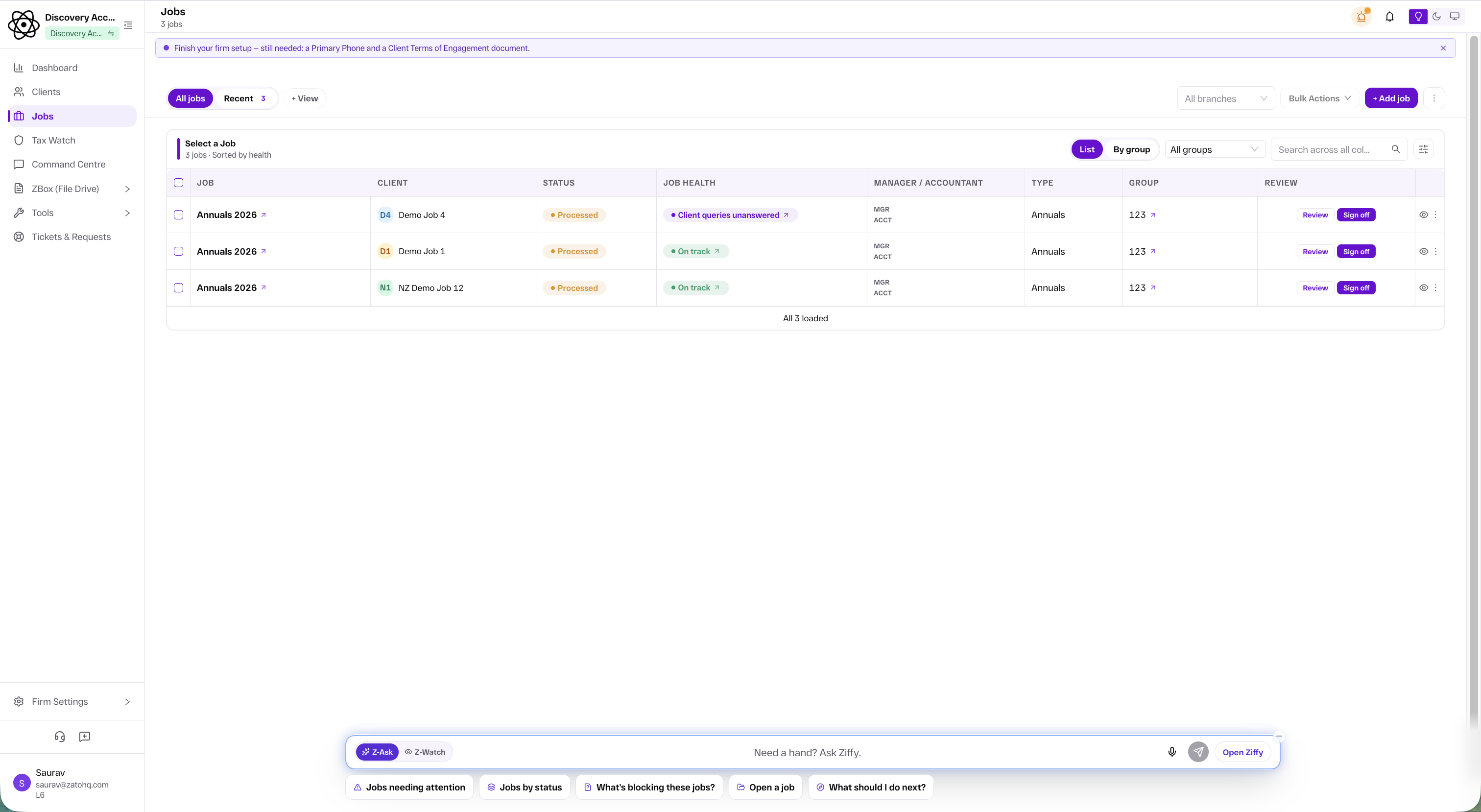The height and width of the screenshot is (812, 1481).
Task: Go to Tax Watch in sidebar
Action: [x=72, y=141]
